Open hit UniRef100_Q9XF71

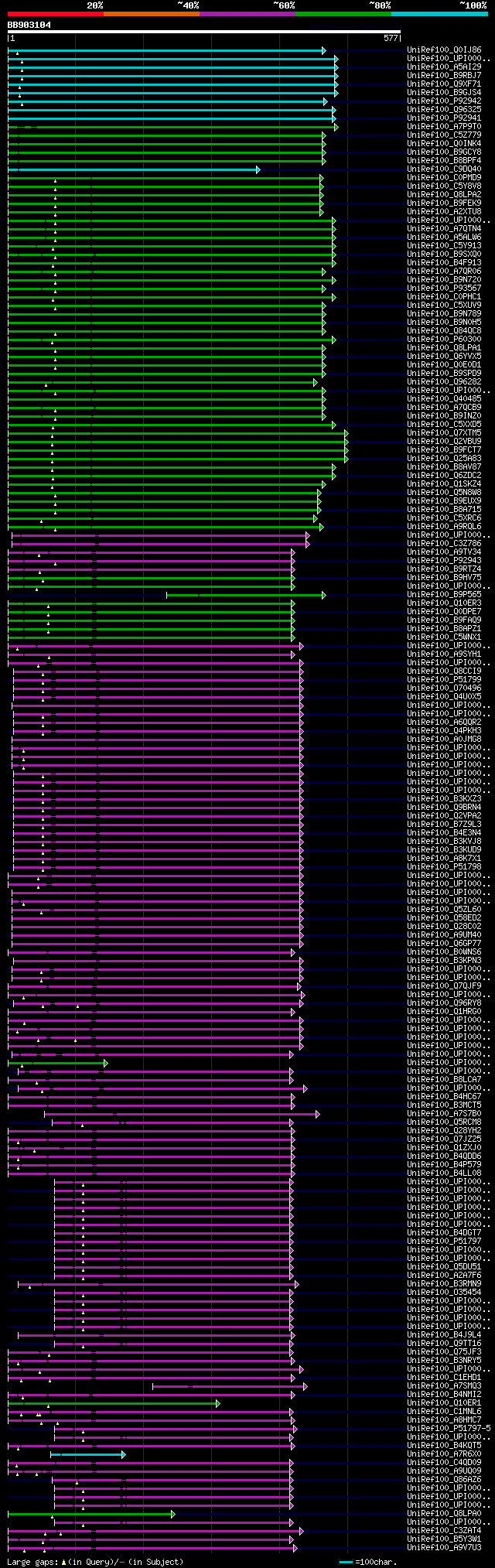(444, 84)
